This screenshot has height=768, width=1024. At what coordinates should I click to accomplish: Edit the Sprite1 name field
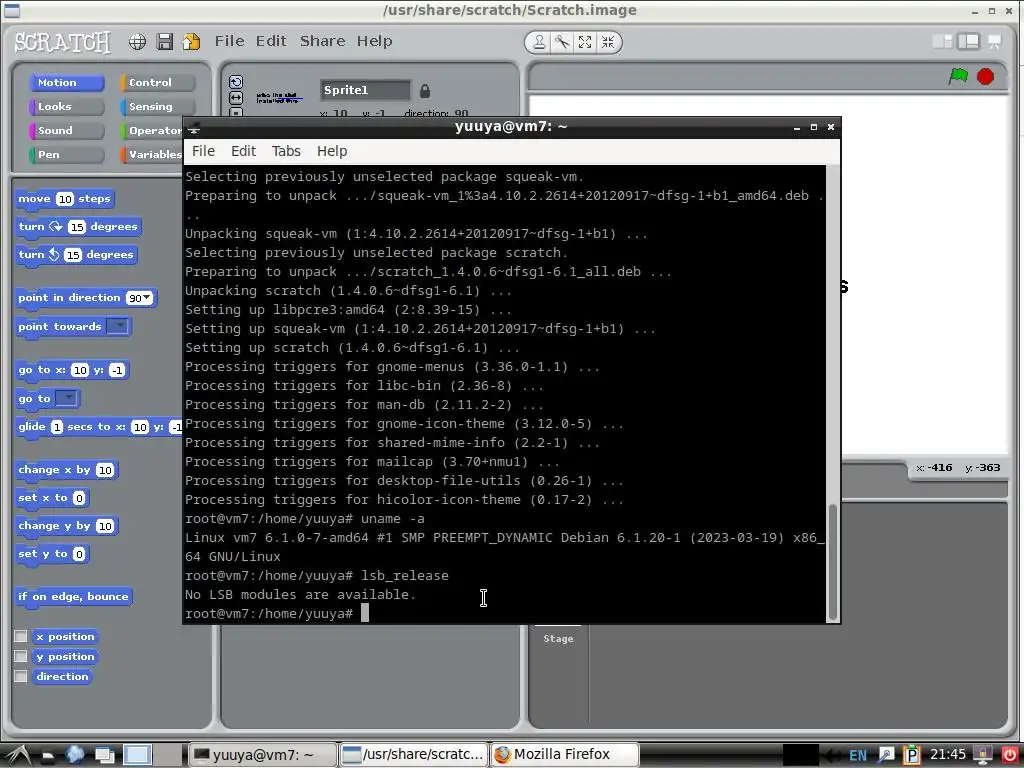[x=365, y=90]
